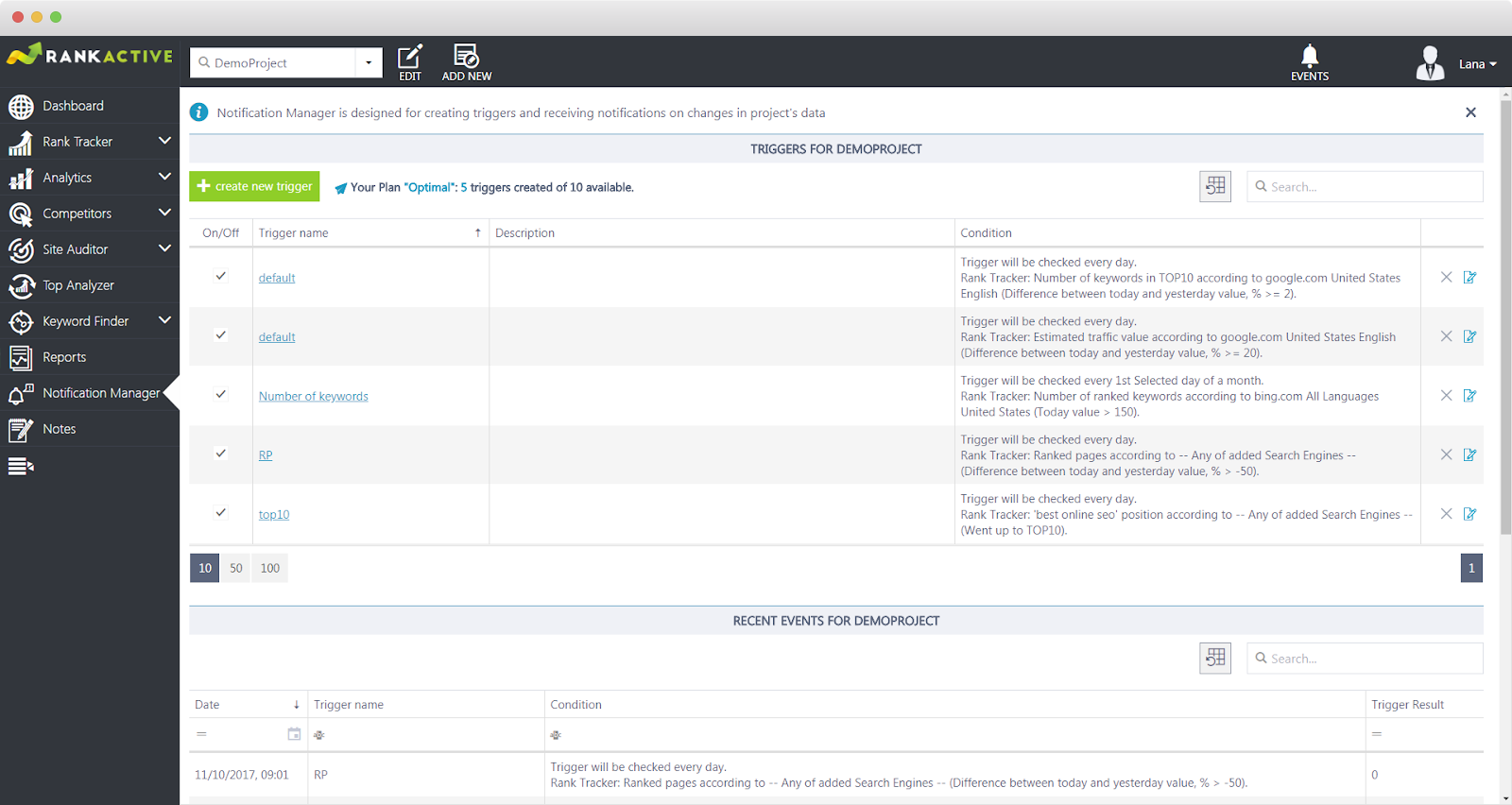Click the Site Auditor icon
Viewport: 1512px width, 805px height.
tap(21, 250)
